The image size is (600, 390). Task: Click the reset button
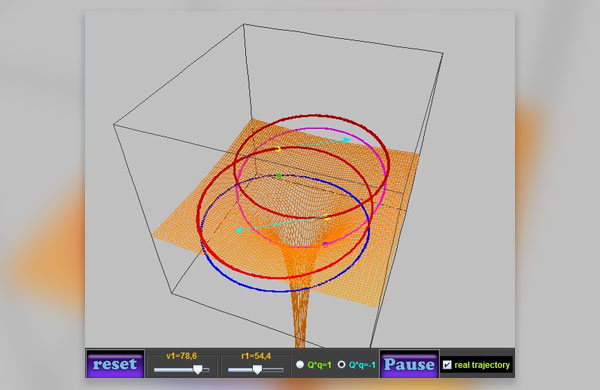pyautogui.click(x=115, y=364)
